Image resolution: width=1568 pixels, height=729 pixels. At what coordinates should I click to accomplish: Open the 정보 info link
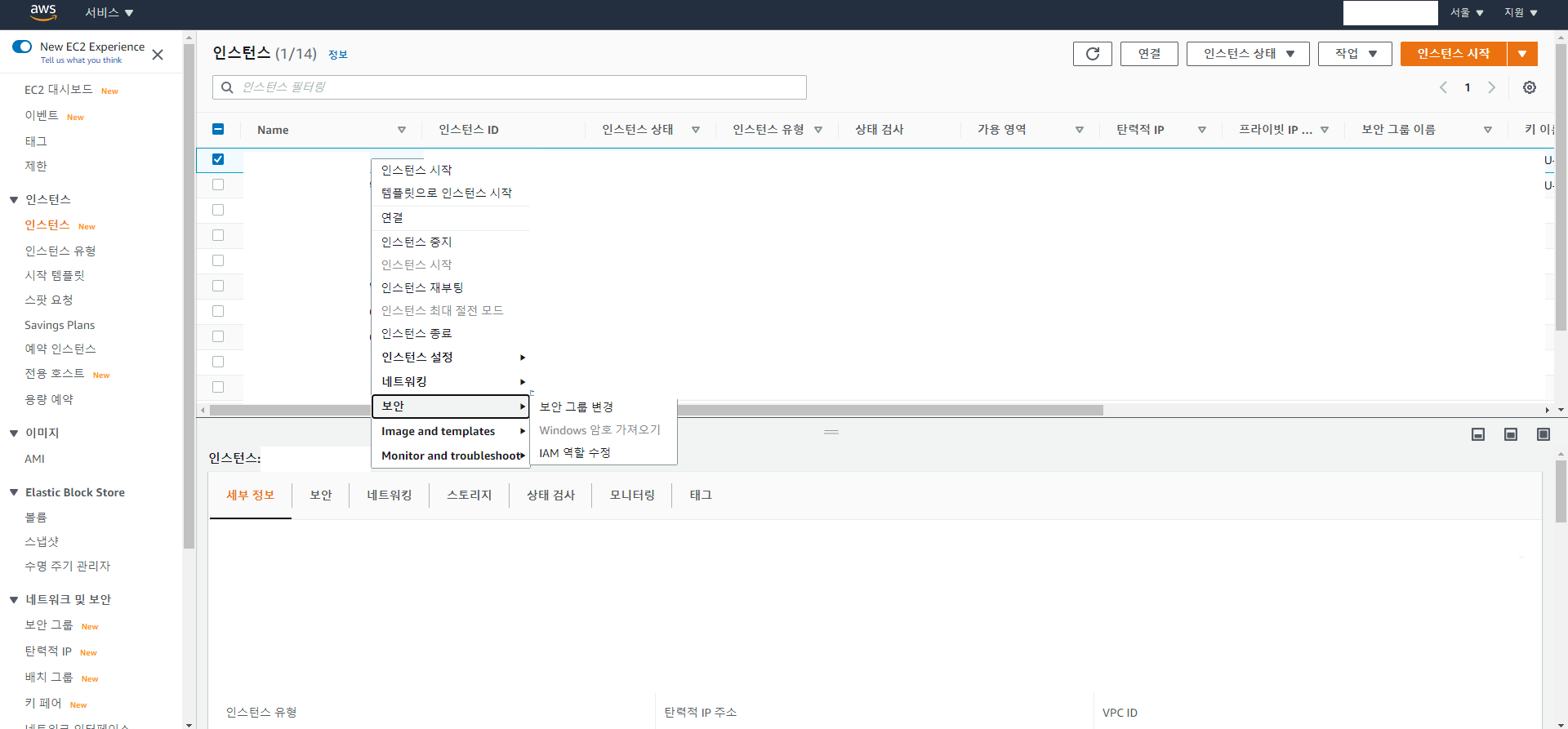[338, 55]
